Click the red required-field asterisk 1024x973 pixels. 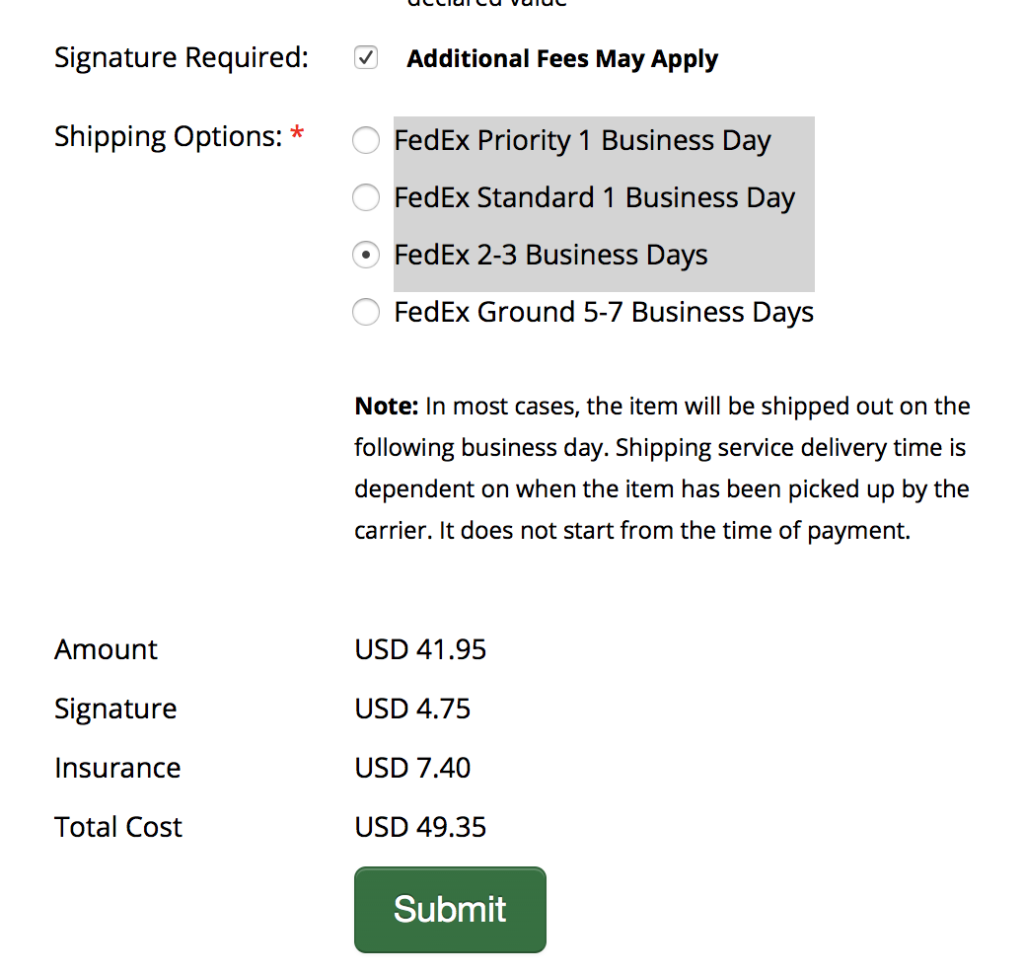(x=297, y=135)
